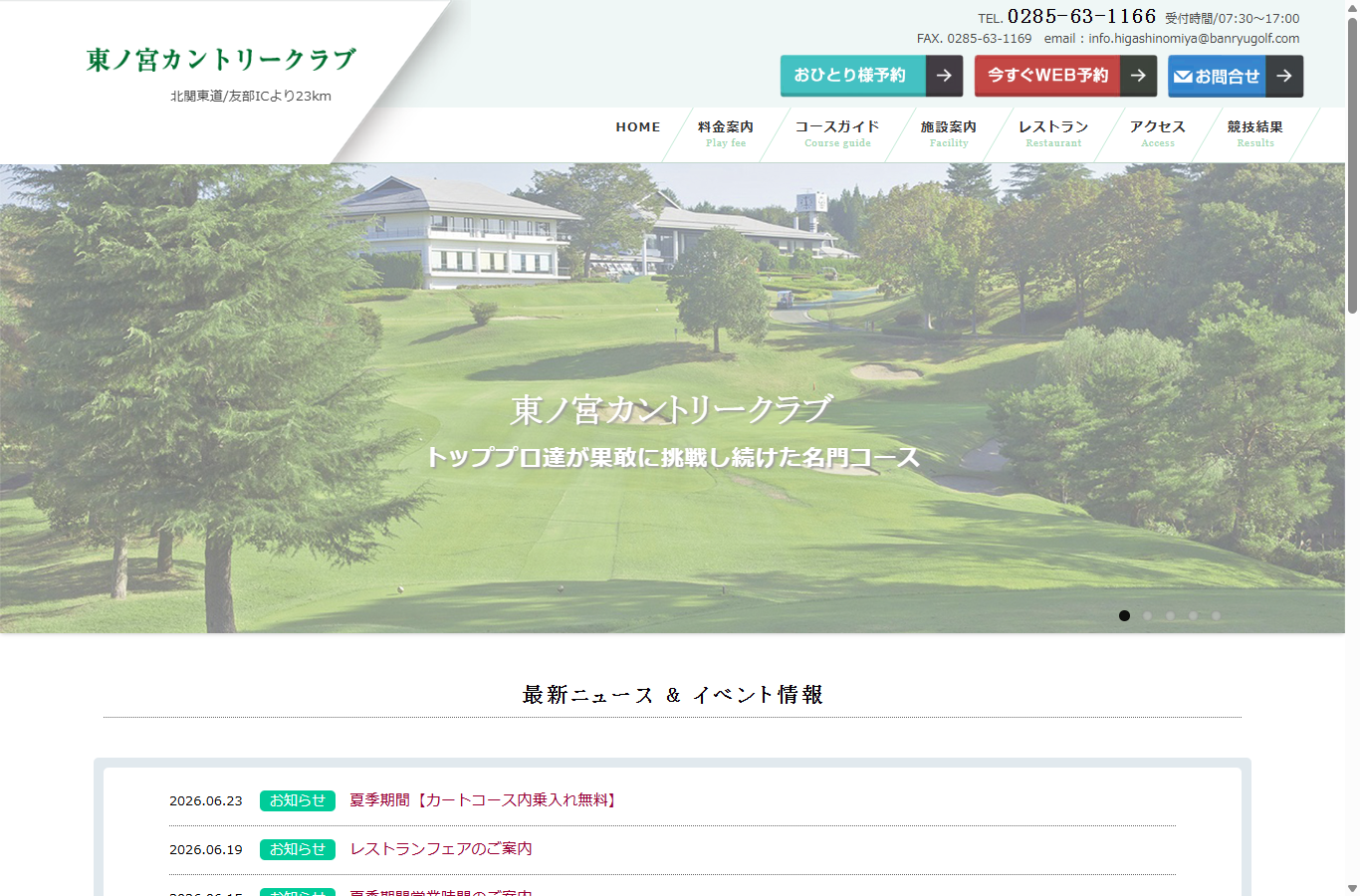Image resolution: width=1360 pixels, height=896 pixels.
Task: Switch to the fifth carousel slide dot
Action: click(1216, 615)
